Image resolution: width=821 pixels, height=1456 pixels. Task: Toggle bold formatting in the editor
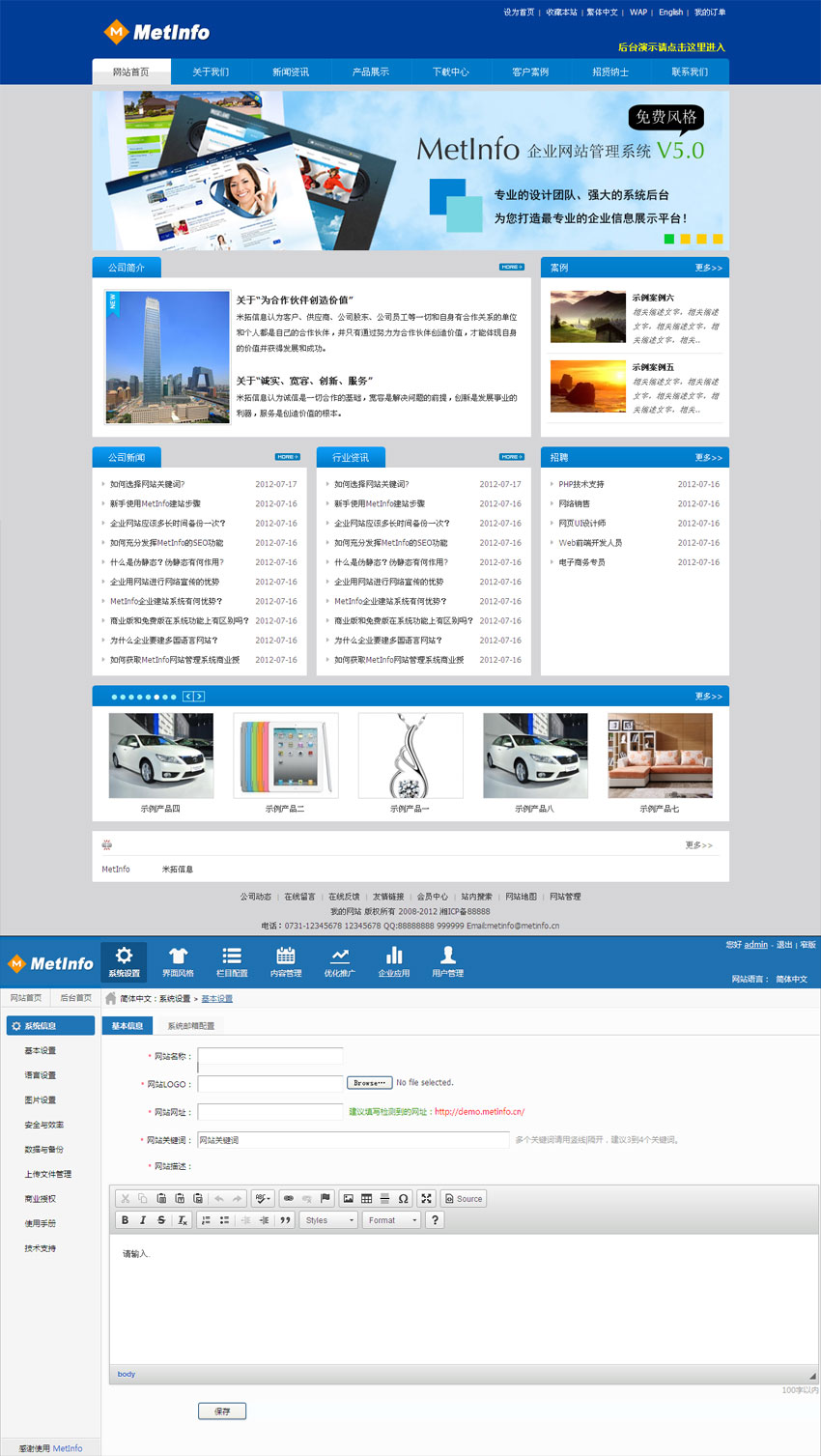tap(125, 1220)
